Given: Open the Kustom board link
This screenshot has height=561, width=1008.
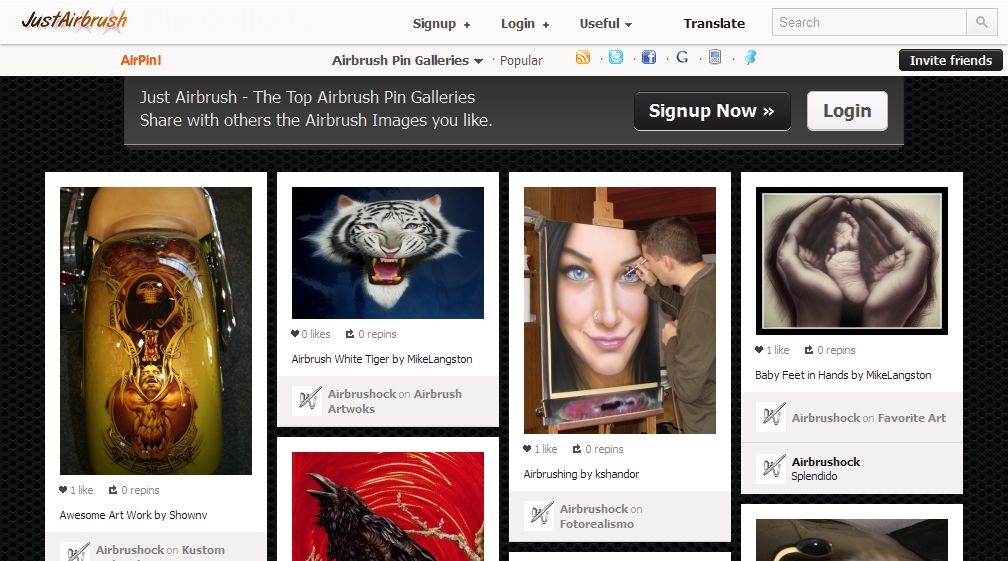Looking at the screenshot, I should (x=203, y=551).
